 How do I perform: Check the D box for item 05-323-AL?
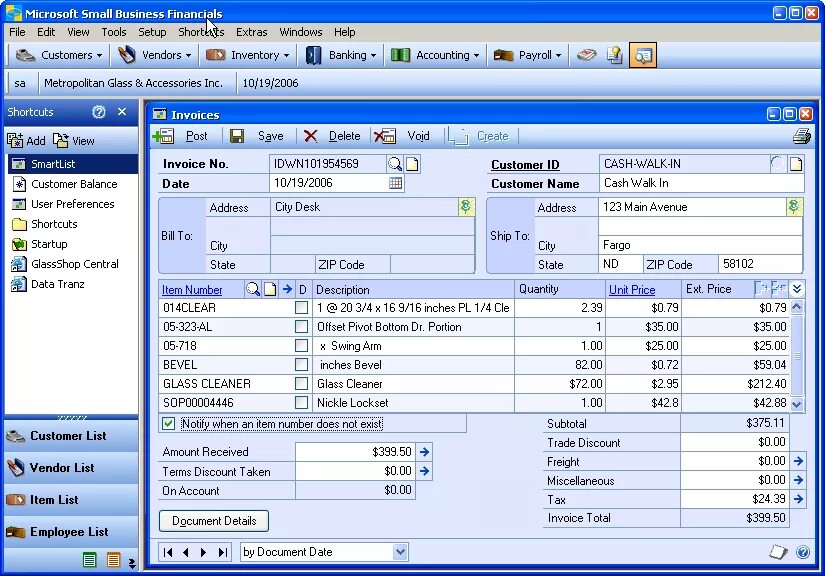(x=301, y=327)
